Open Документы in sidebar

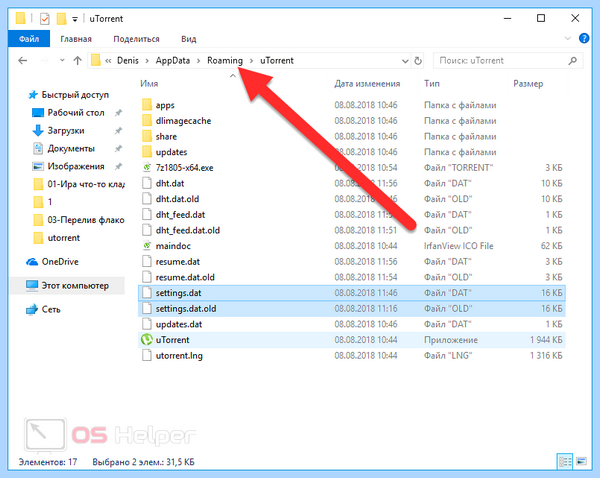[71, 148]
